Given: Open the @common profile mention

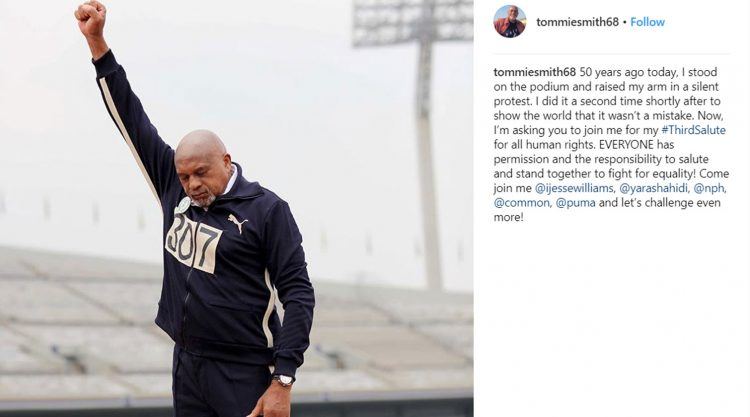Looking at the screenshot, I should click(x=522, y=203).
